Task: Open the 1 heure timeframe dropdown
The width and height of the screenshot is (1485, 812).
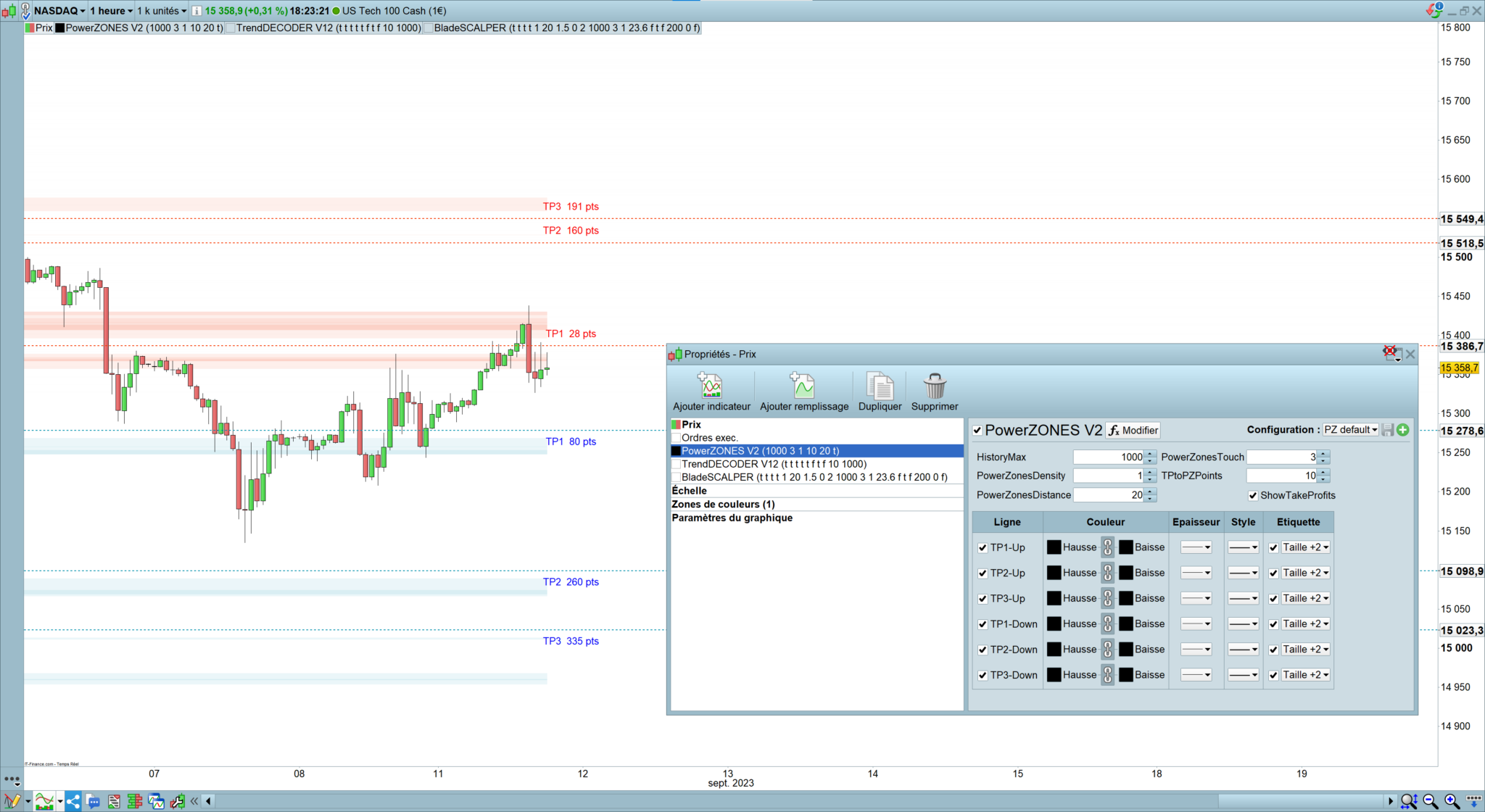Action: coord(111,11)
